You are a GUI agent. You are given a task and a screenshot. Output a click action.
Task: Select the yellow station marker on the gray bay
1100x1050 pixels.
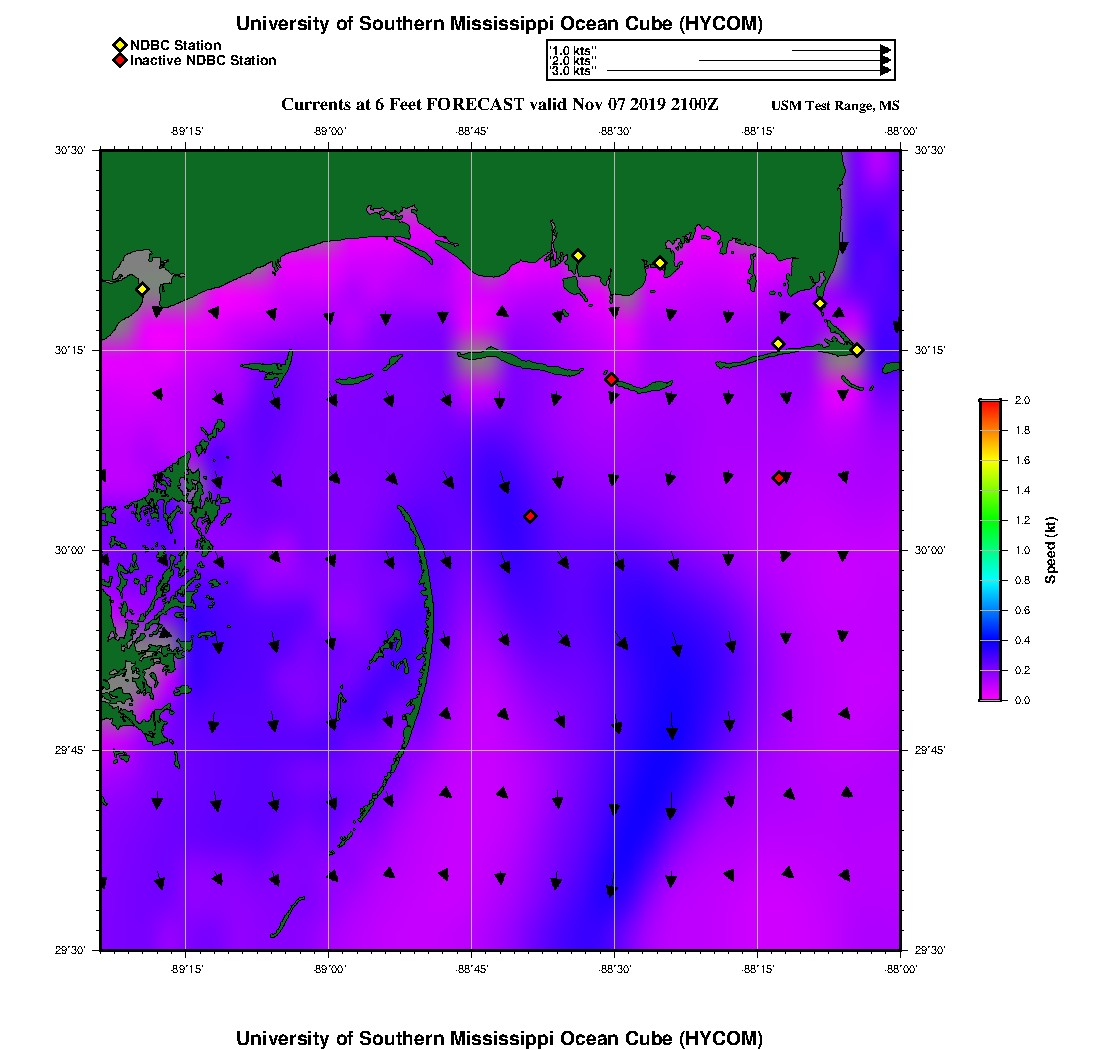tap(142, 289)
